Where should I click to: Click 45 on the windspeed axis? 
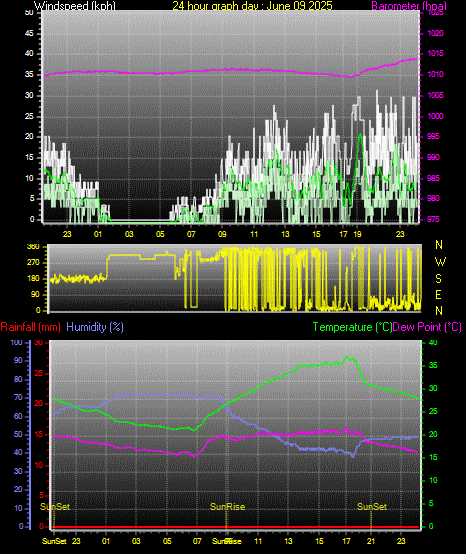point(29,34)
